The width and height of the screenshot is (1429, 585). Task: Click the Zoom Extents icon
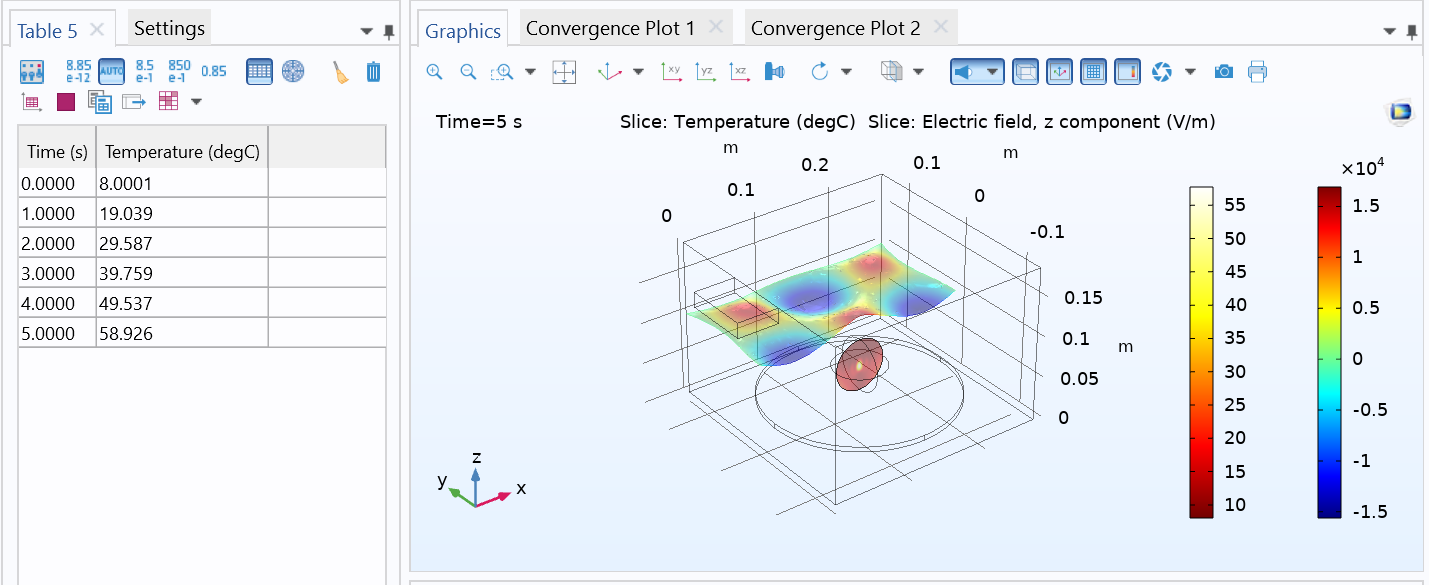coord(564,72)
